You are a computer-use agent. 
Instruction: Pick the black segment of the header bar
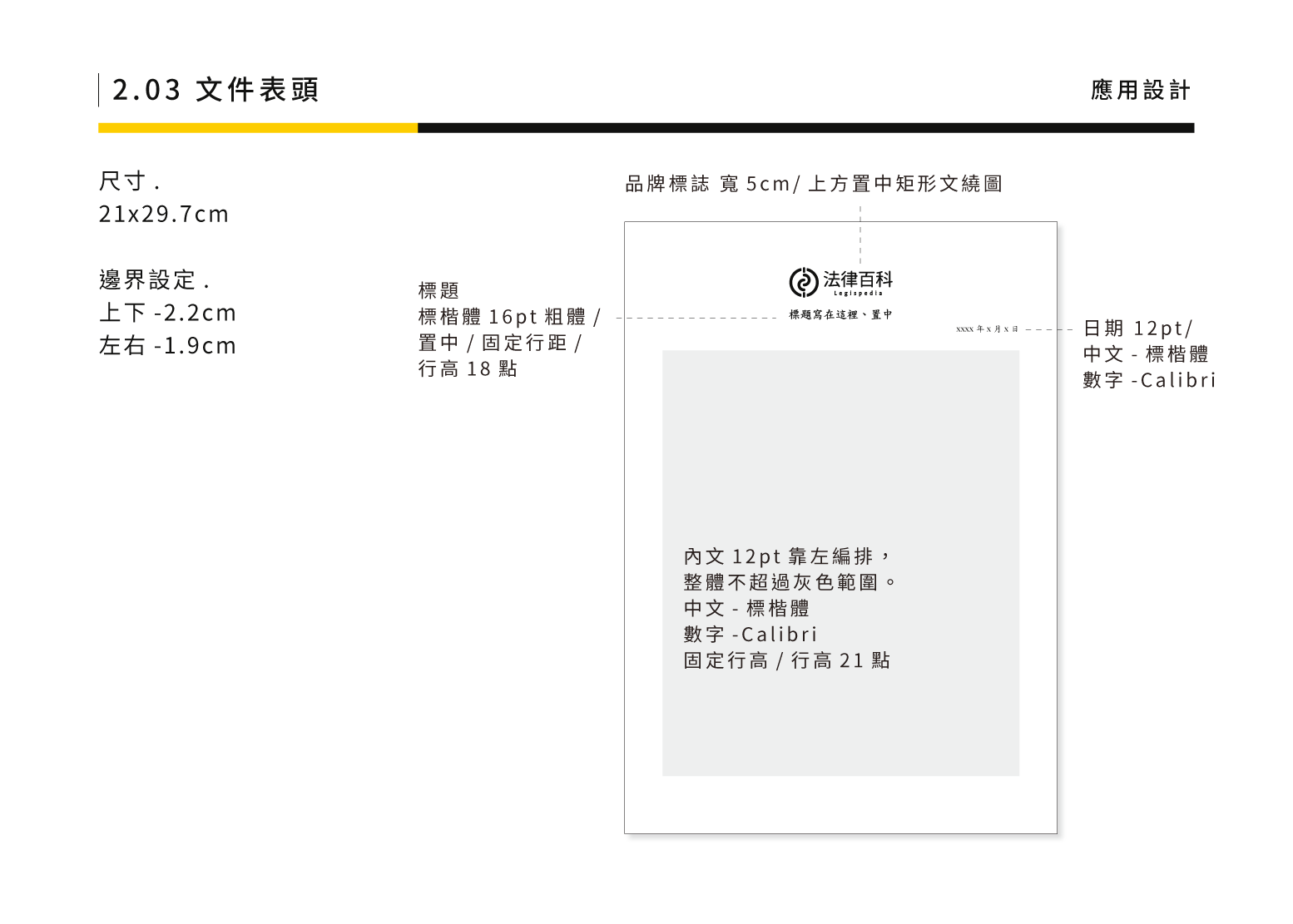coord(805,128)
